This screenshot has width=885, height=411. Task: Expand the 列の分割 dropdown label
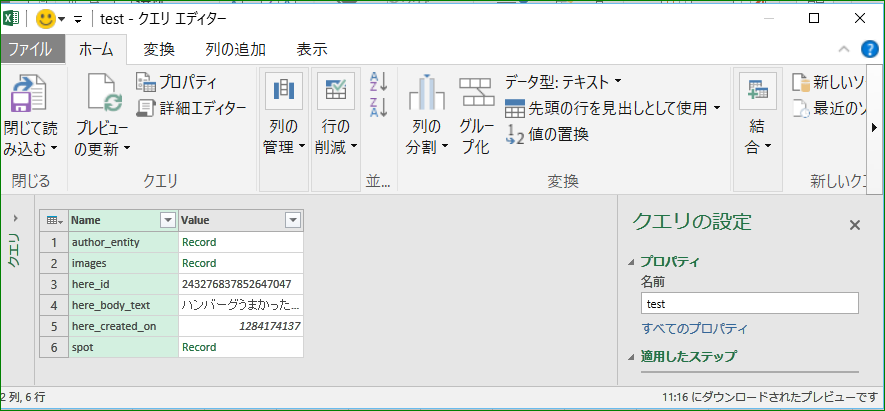tap(427, 137)
